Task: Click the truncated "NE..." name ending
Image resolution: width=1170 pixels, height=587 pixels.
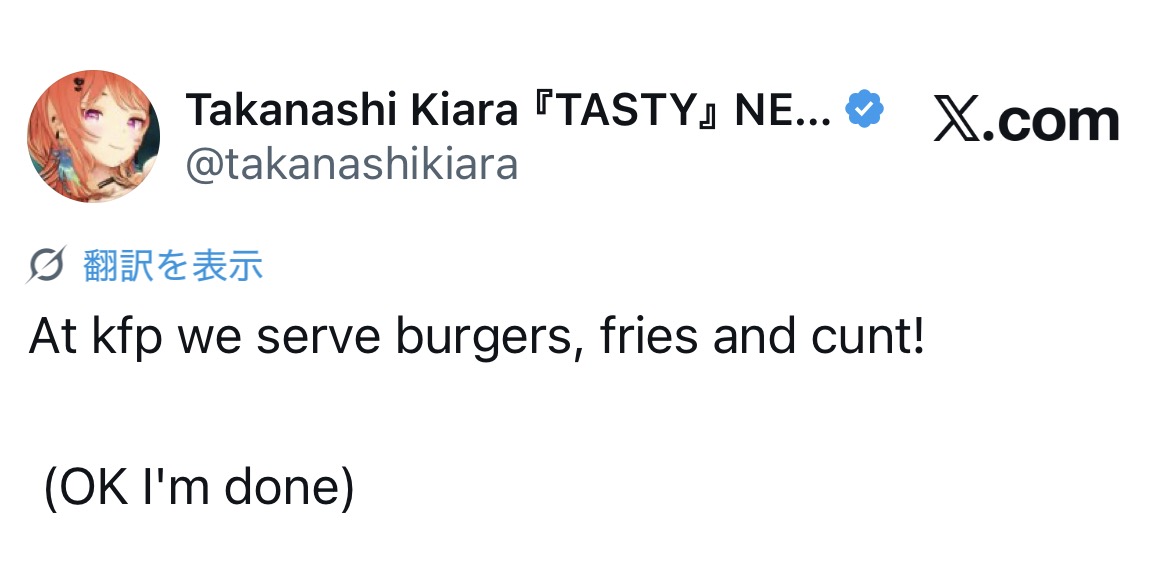Action: click(782, 111)
